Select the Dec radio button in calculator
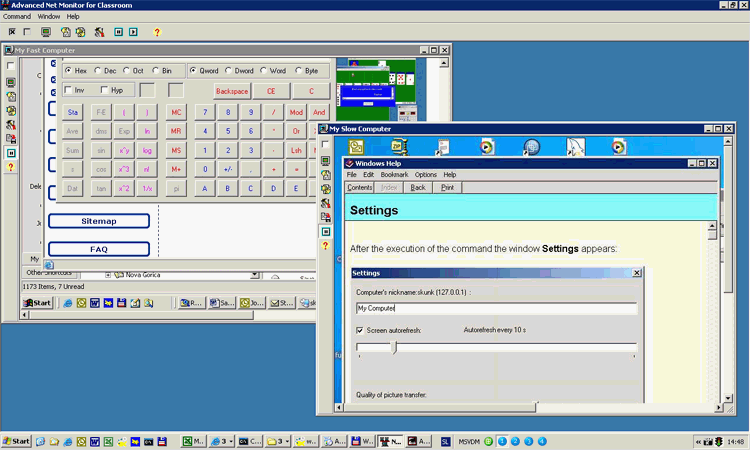750x450 pixels. pos(97,71)
